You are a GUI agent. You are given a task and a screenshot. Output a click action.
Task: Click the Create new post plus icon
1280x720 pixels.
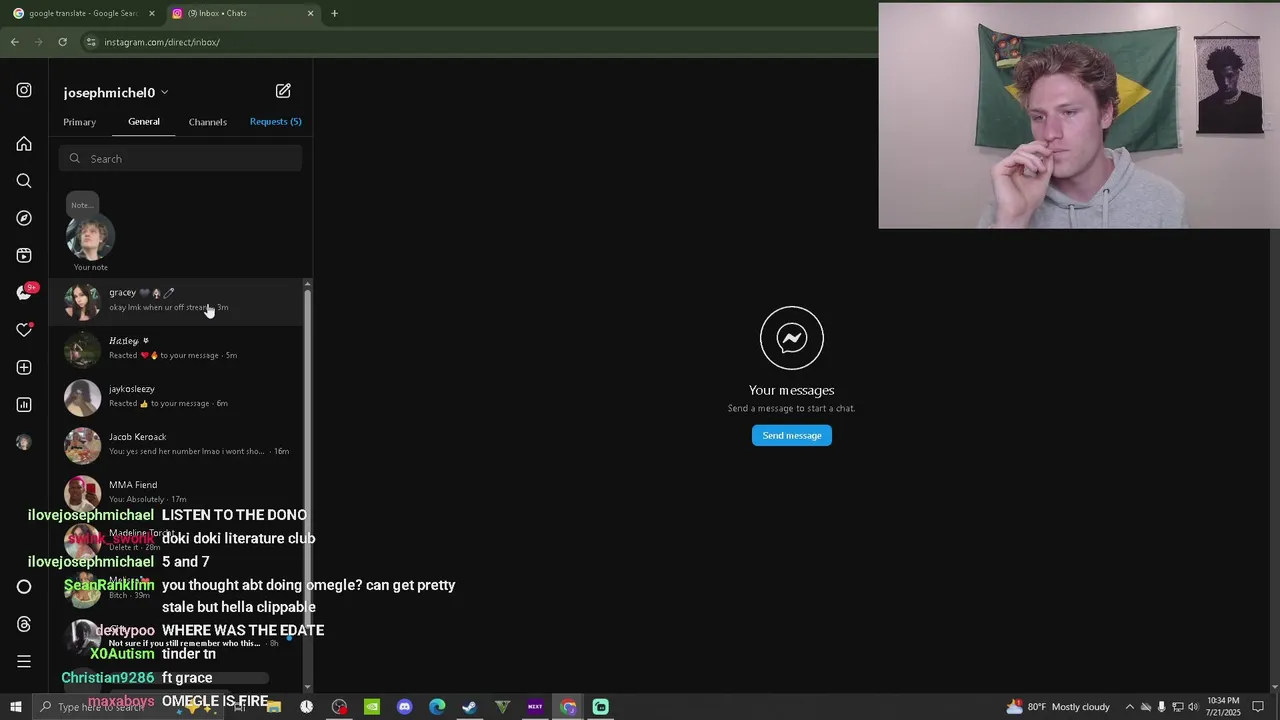click(x=24, y=367)
